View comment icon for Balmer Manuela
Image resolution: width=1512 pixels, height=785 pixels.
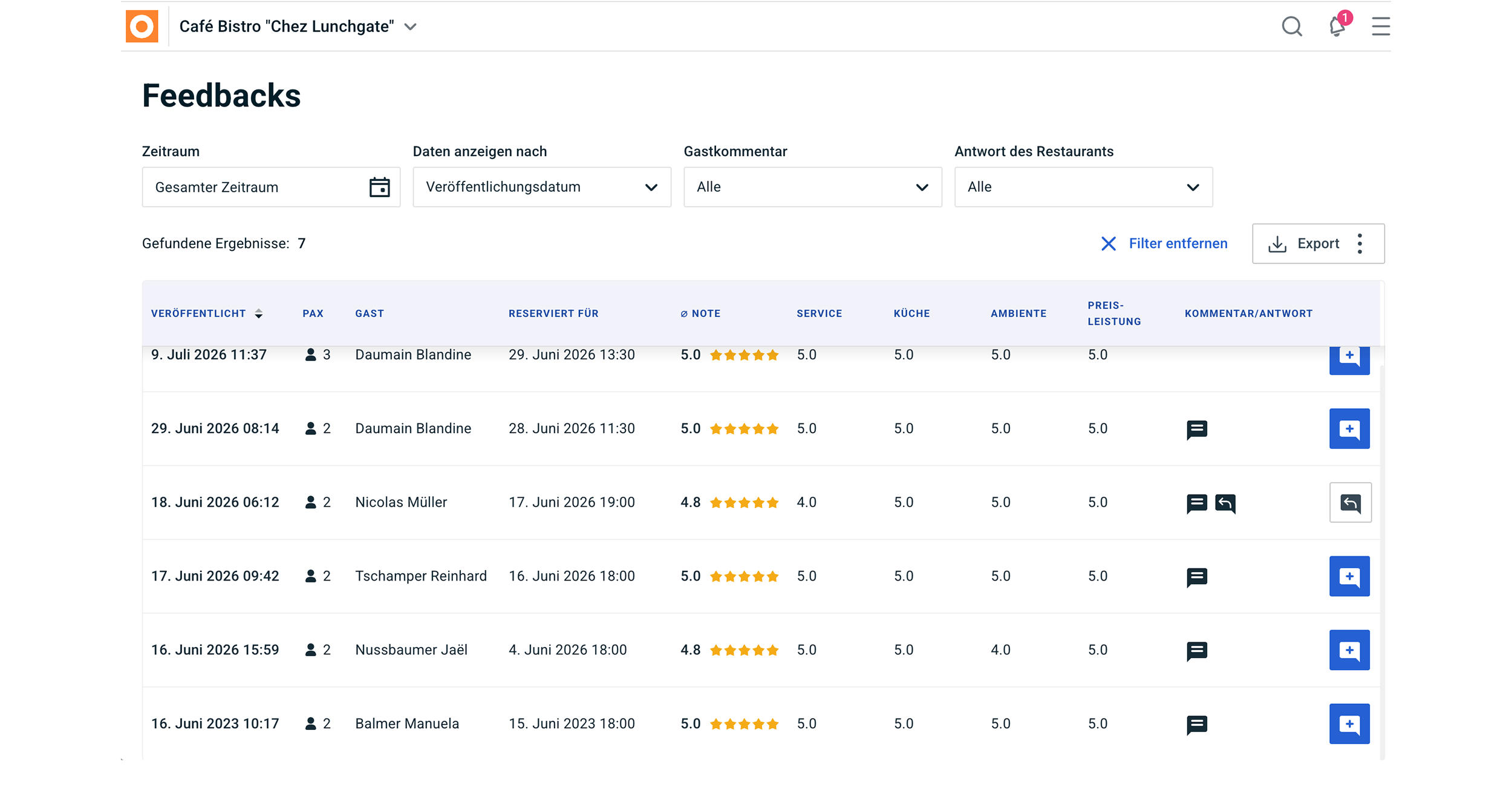(1197, 725)
